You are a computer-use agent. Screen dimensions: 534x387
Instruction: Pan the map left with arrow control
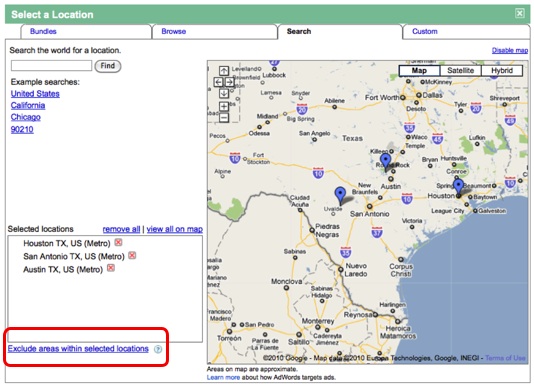click(x=218, y=82)
